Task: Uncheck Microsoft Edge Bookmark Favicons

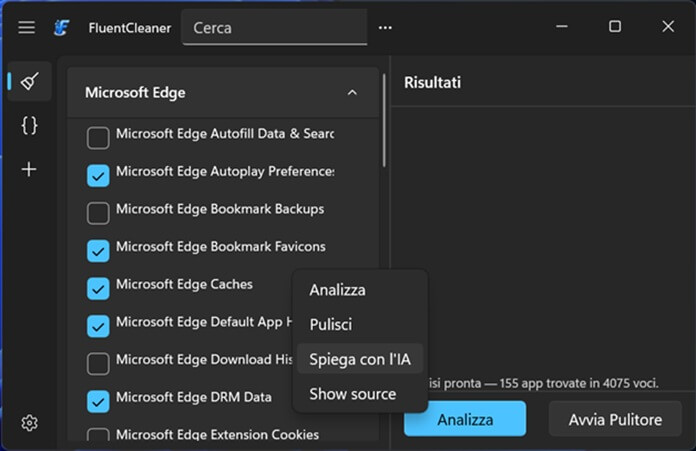Action: [x=98, y=251]
